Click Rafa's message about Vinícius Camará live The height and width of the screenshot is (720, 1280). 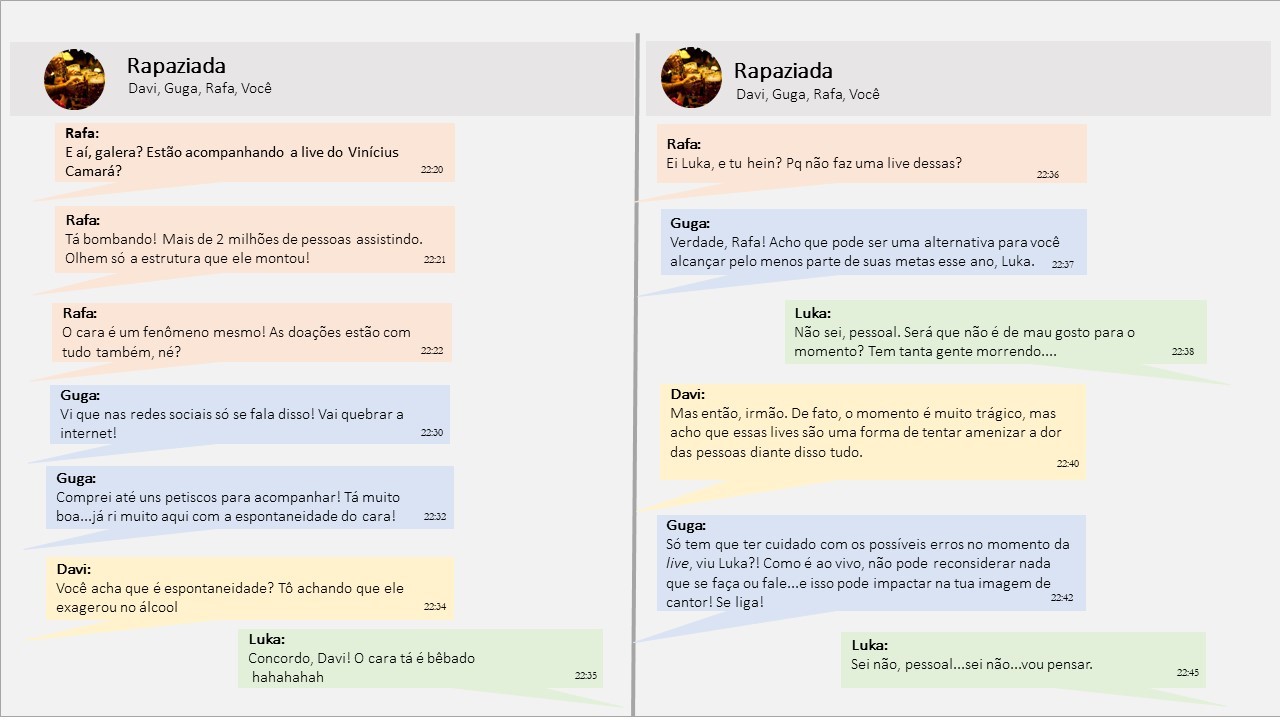pyautogui.click(x=255, y=153)
